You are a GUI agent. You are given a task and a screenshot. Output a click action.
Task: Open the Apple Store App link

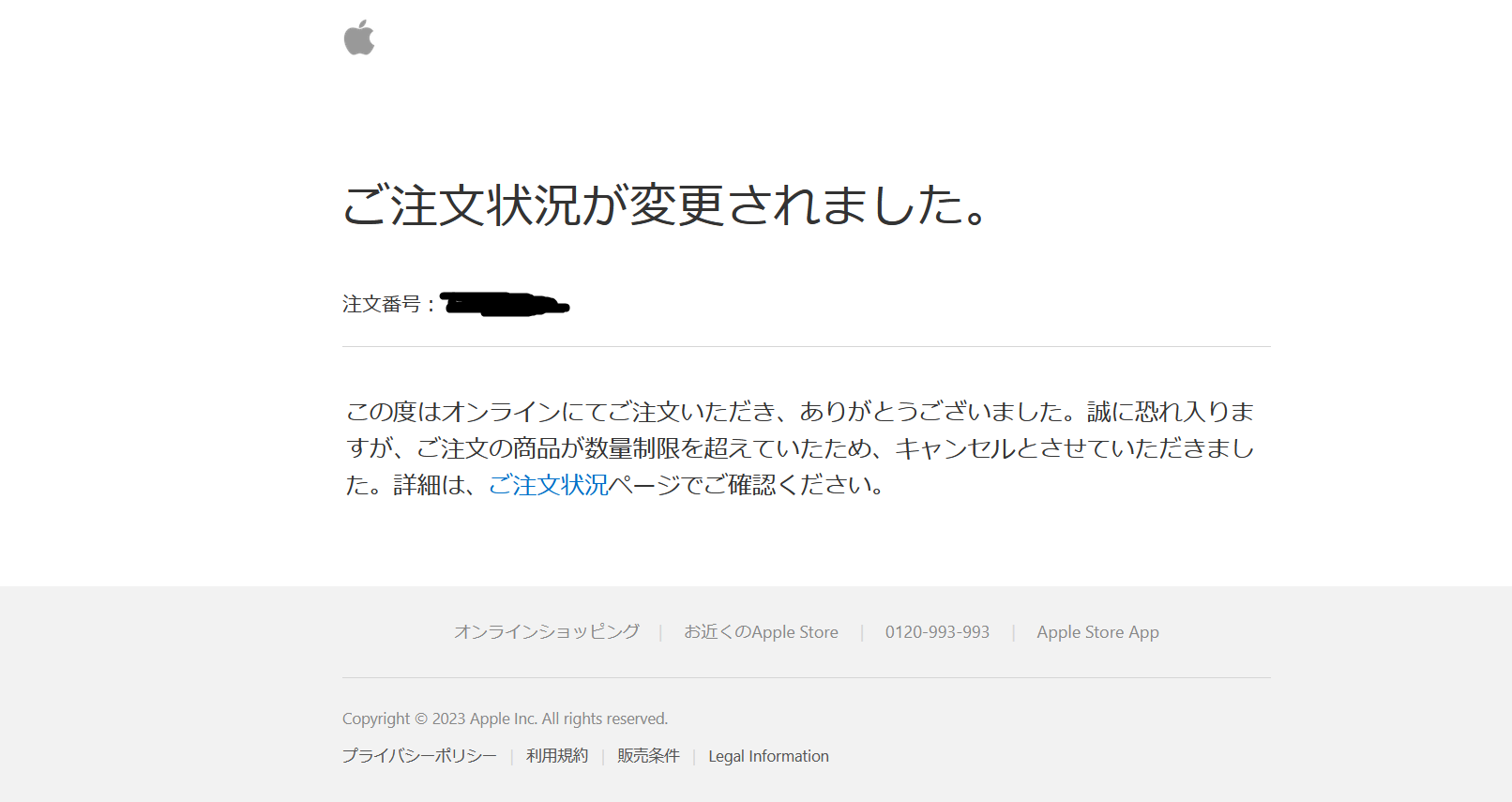(x=1097, y=632)
